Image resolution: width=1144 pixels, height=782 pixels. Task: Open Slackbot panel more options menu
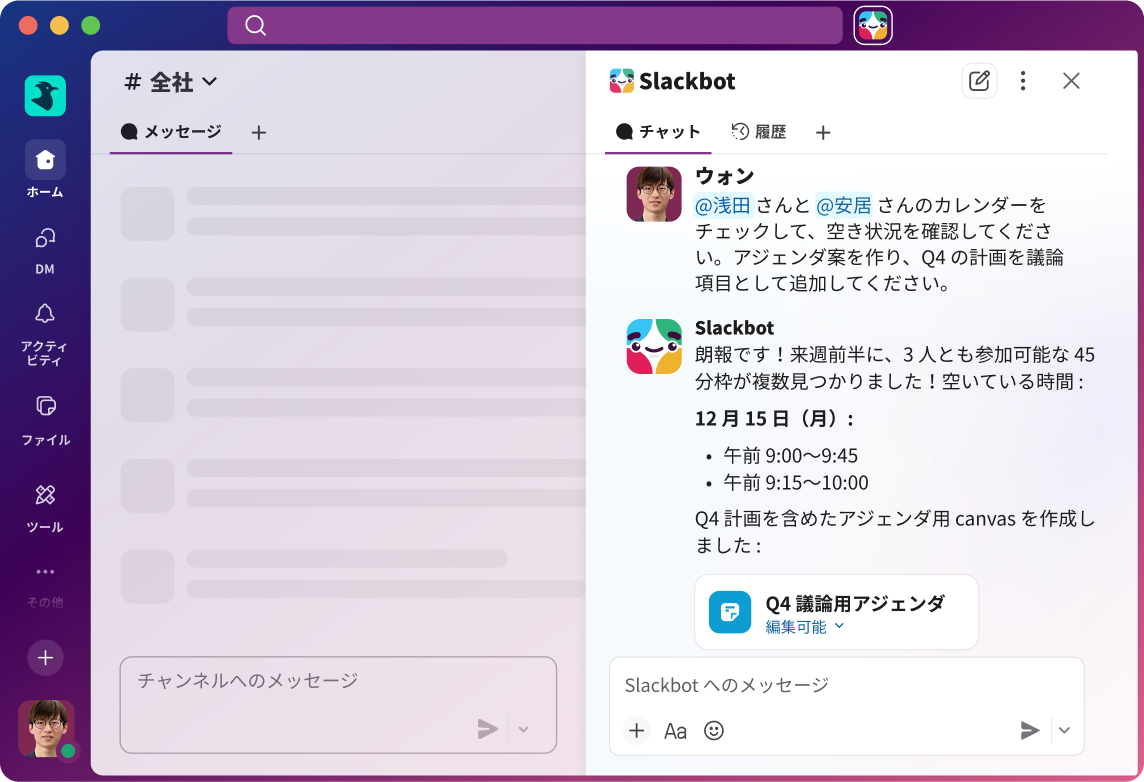[1023, 81]
